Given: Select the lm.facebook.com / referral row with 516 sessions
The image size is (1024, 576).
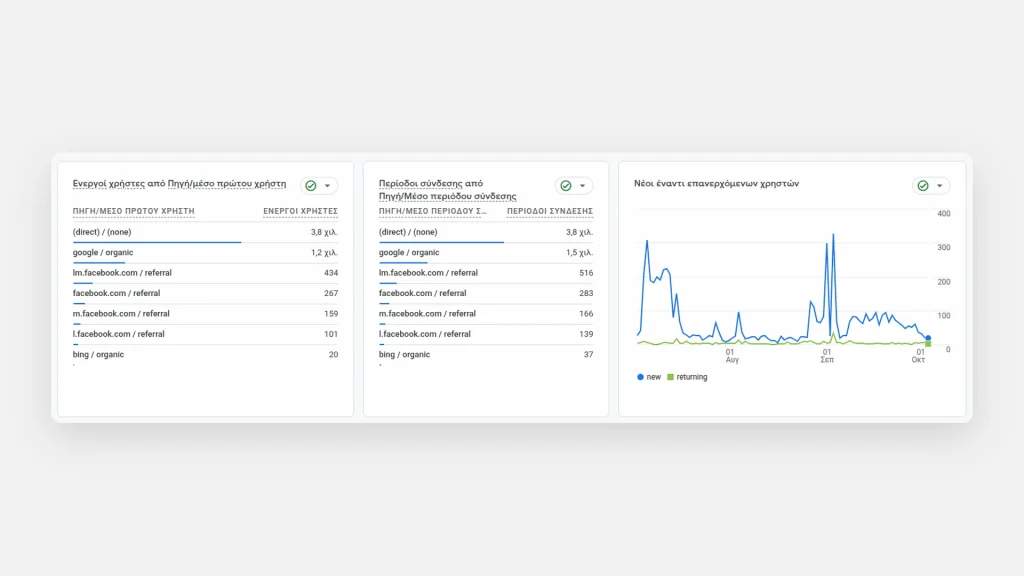Looking at the screenshot, I should (486, 273).
